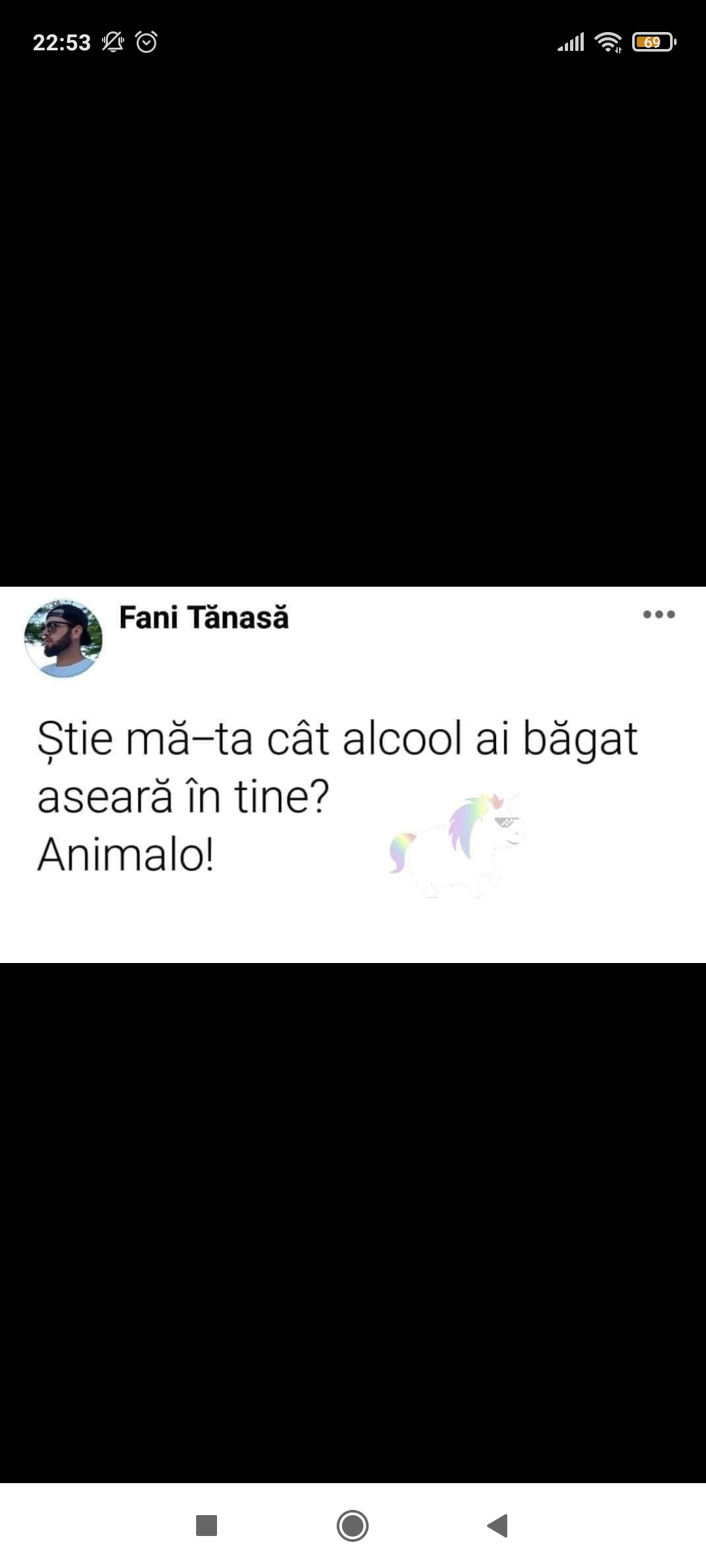Tap the battery indicator showing 69
This screenshot has width=706, height=1568.
point(654,42)
